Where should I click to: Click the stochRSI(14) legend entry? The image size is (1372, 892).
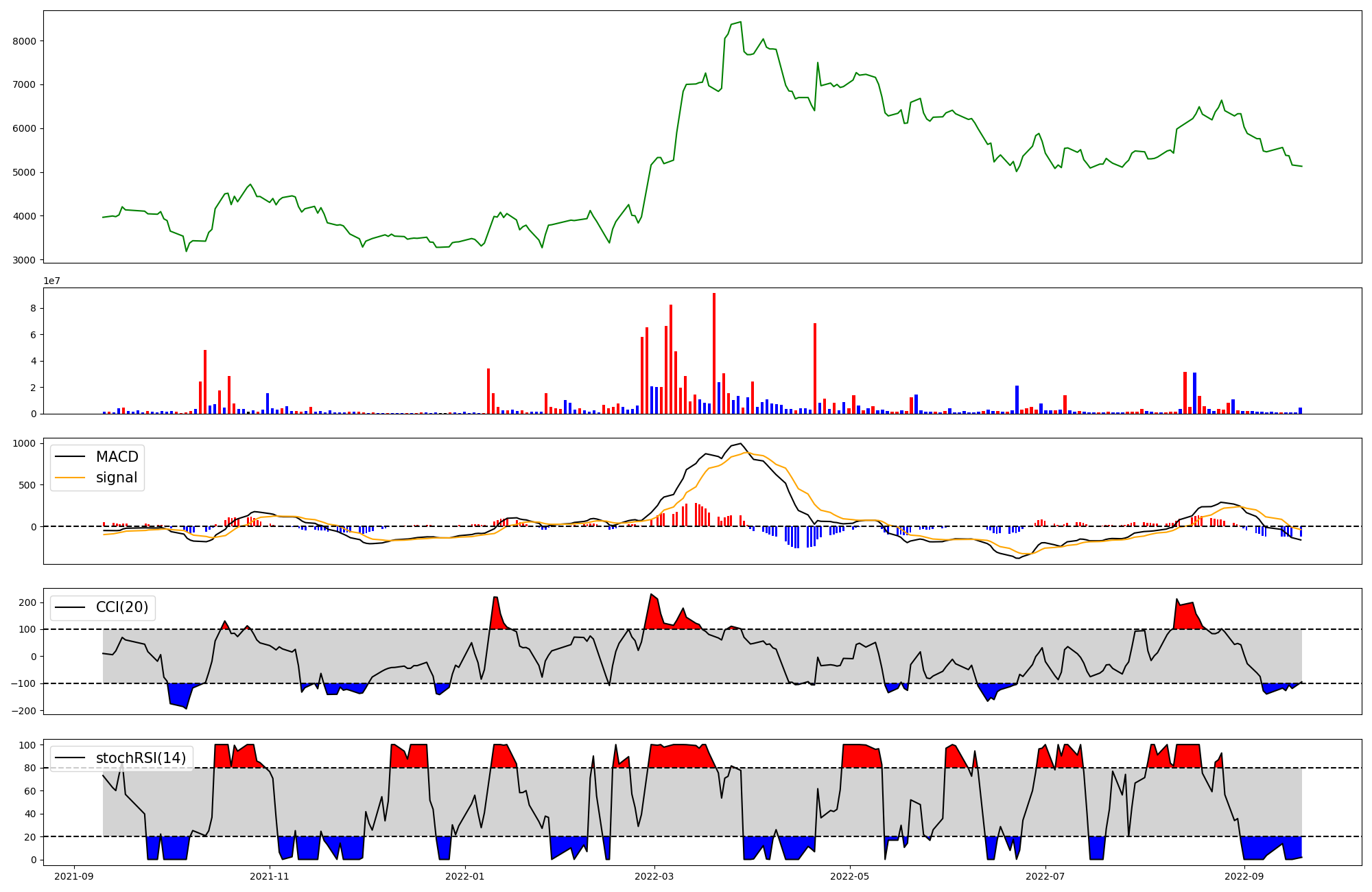(141, 758)
